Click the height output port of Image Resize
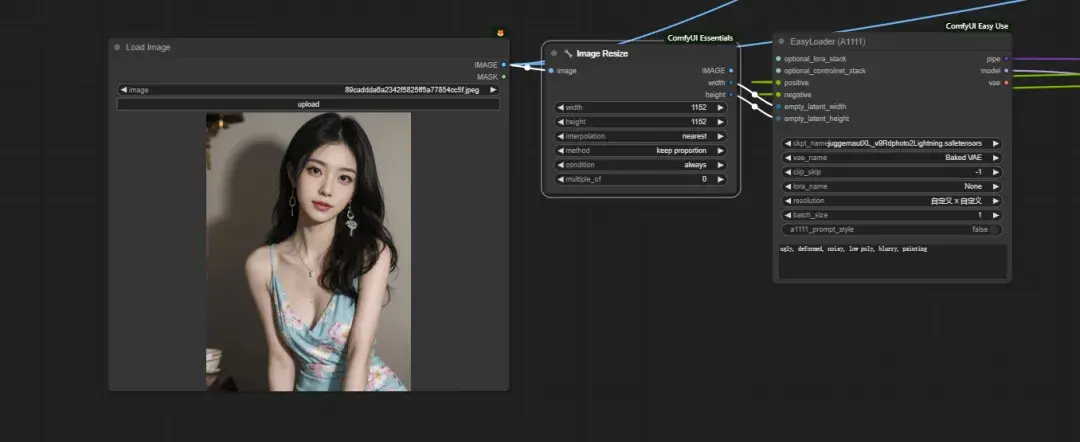 tap(731, 94)
